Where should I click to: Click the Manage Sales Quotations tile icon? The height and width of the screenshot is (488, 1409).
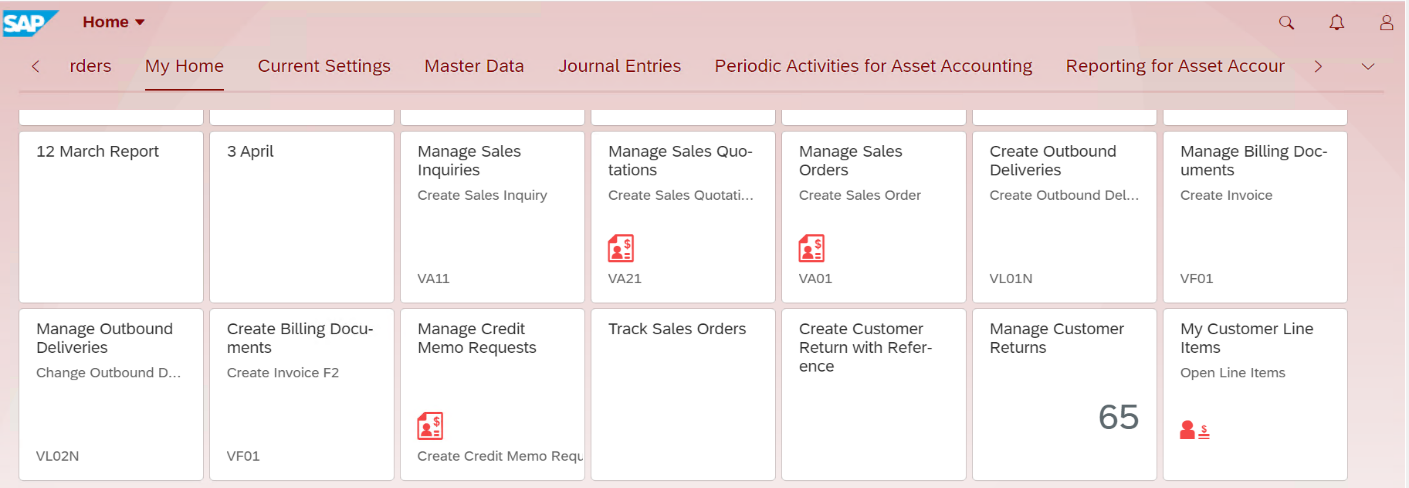coord(621,248)
